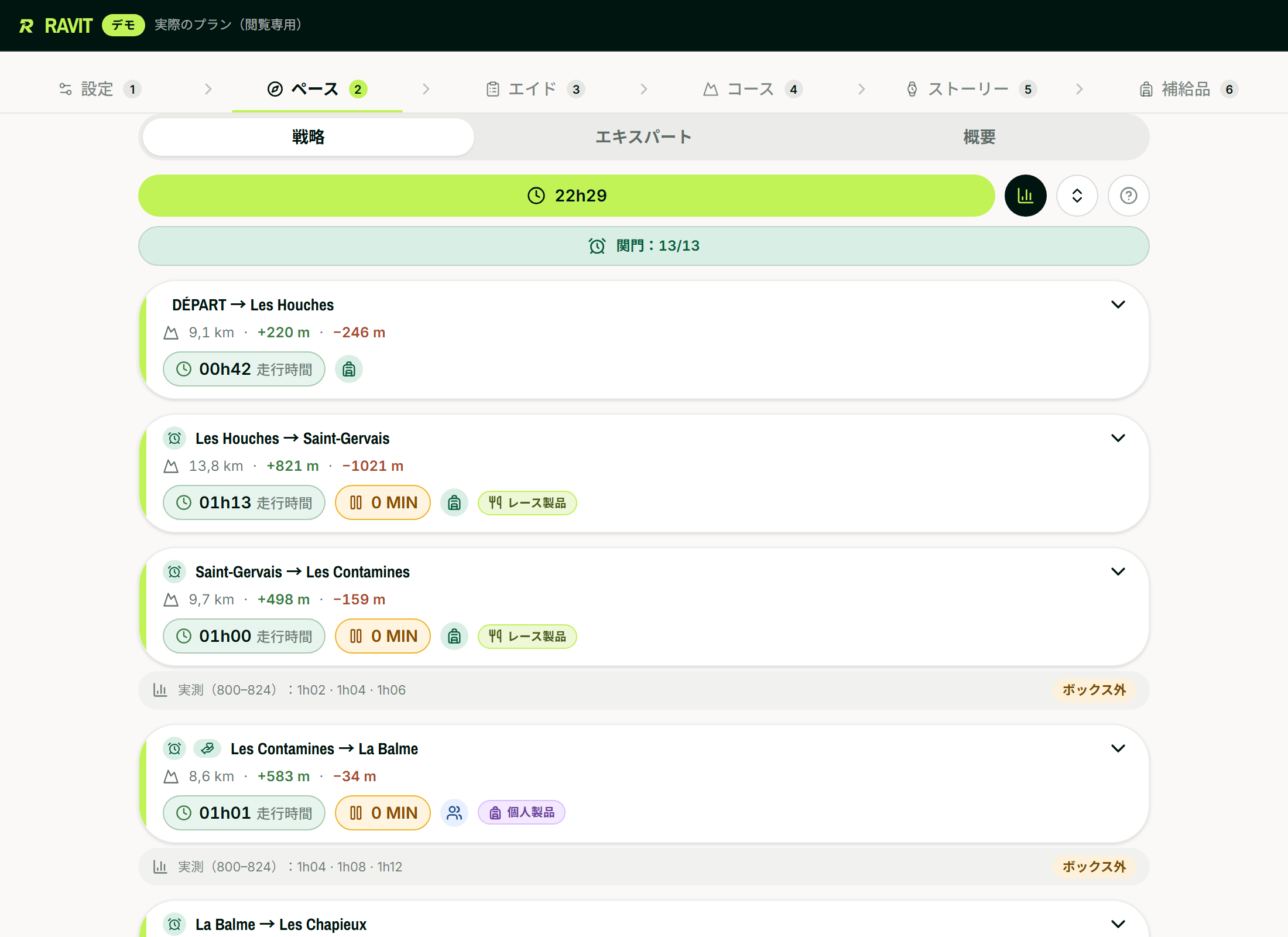Click the clock icon in the 22h29 bar
The image size is (1288, 937).
pyautogui.click(x=536, y=196)
